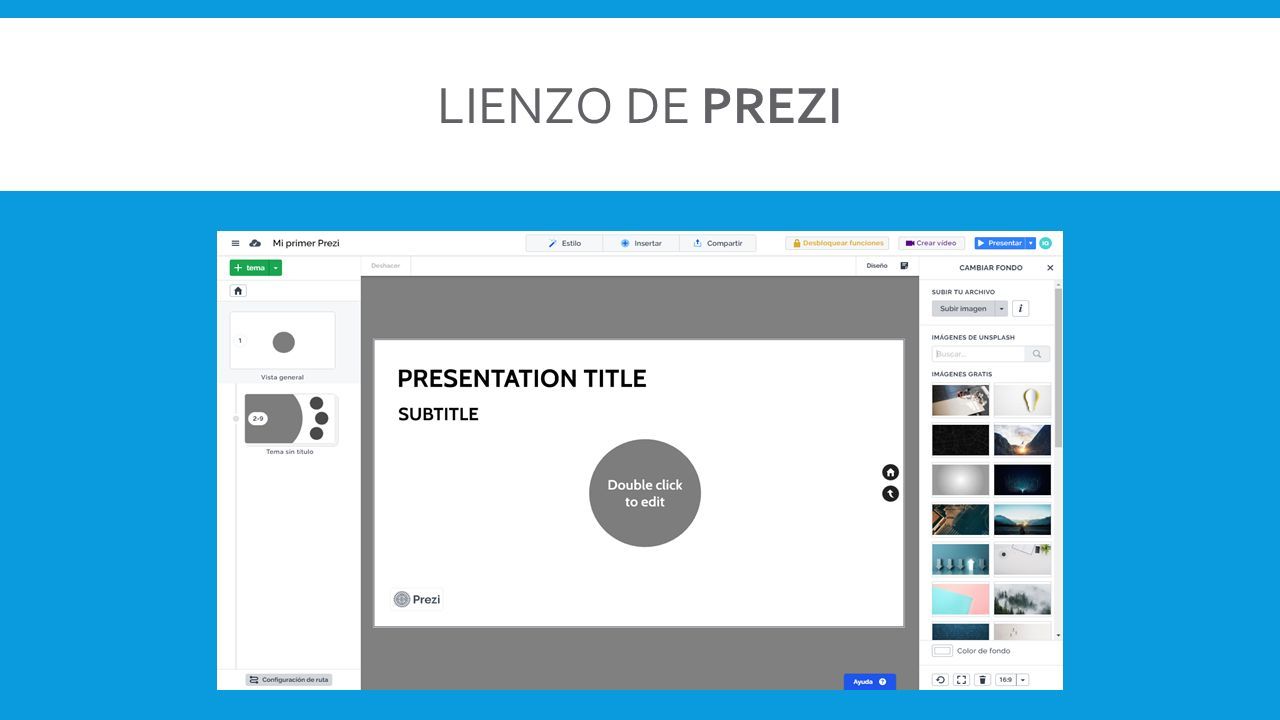Open Configuración de ruta
The image size is (1280, 720).
289,680
